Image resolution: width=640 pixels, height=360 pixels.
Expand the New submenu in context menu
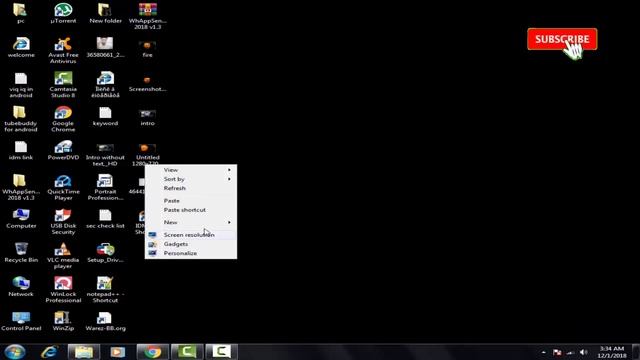(x=191, y=222)
